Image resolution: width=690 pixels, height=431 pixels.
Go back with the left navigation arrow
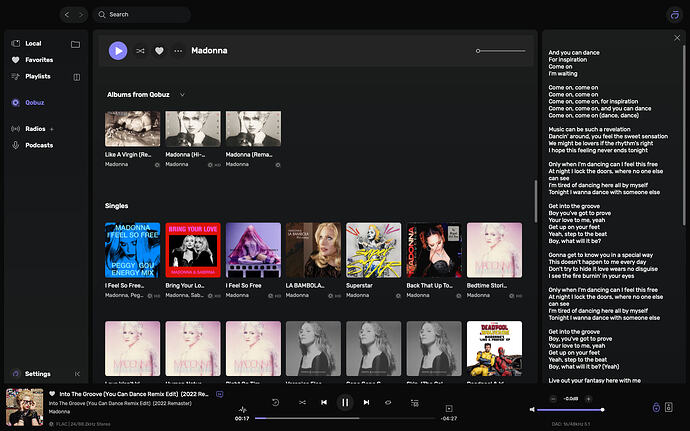pos(67,15)
